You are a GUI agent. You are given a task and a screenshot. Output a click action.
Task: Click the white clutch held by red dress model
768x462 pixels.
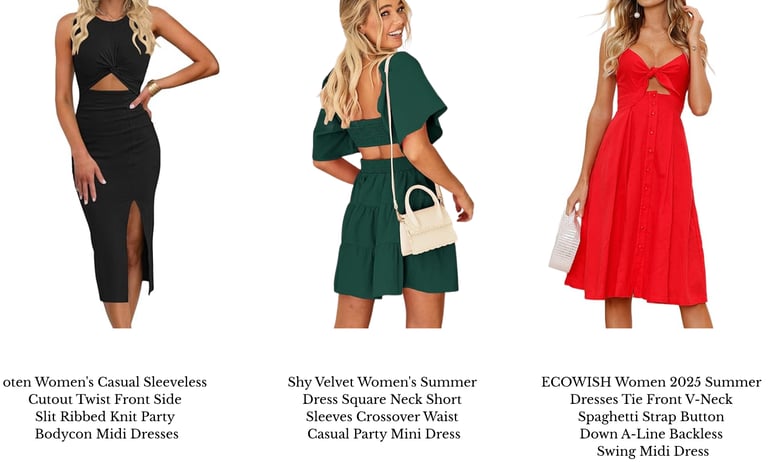565,242
